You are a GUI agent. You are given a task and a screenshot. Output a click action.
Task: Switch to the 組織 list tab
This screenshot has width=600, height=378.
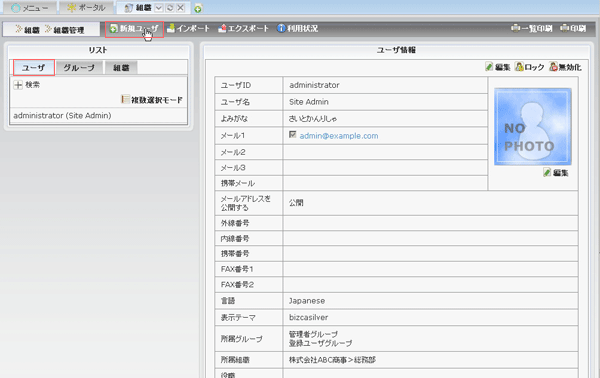[121, 68]
